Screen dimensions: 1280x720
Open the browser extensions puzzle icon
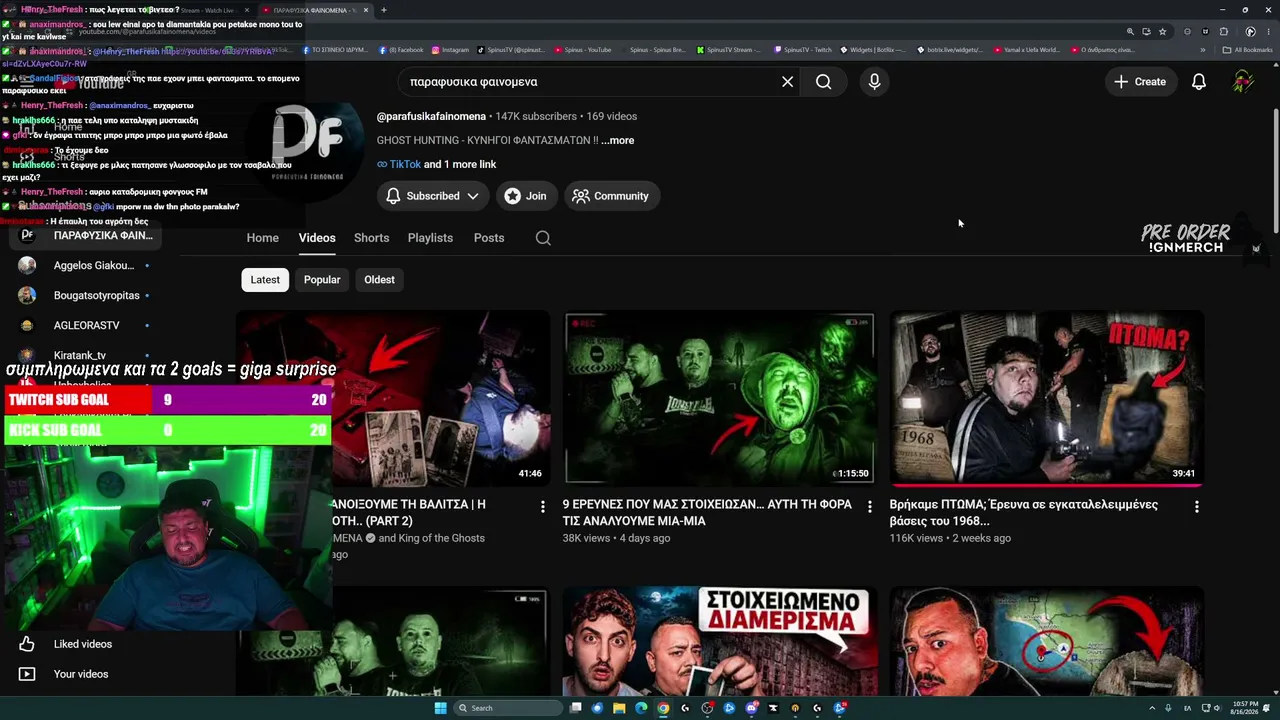1223,31
